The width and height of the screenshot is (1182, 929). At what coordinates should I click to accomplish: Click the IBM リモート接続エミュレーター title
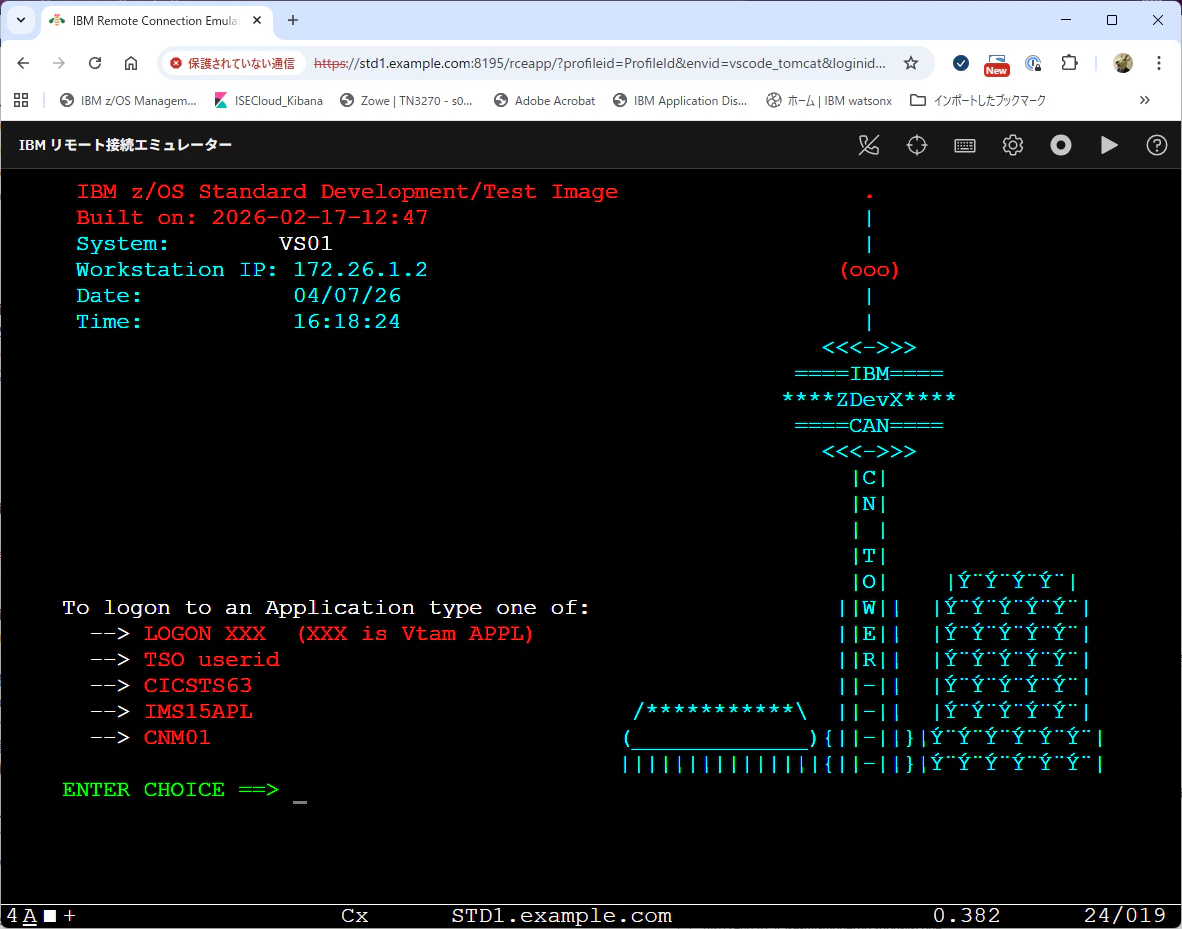125,145
